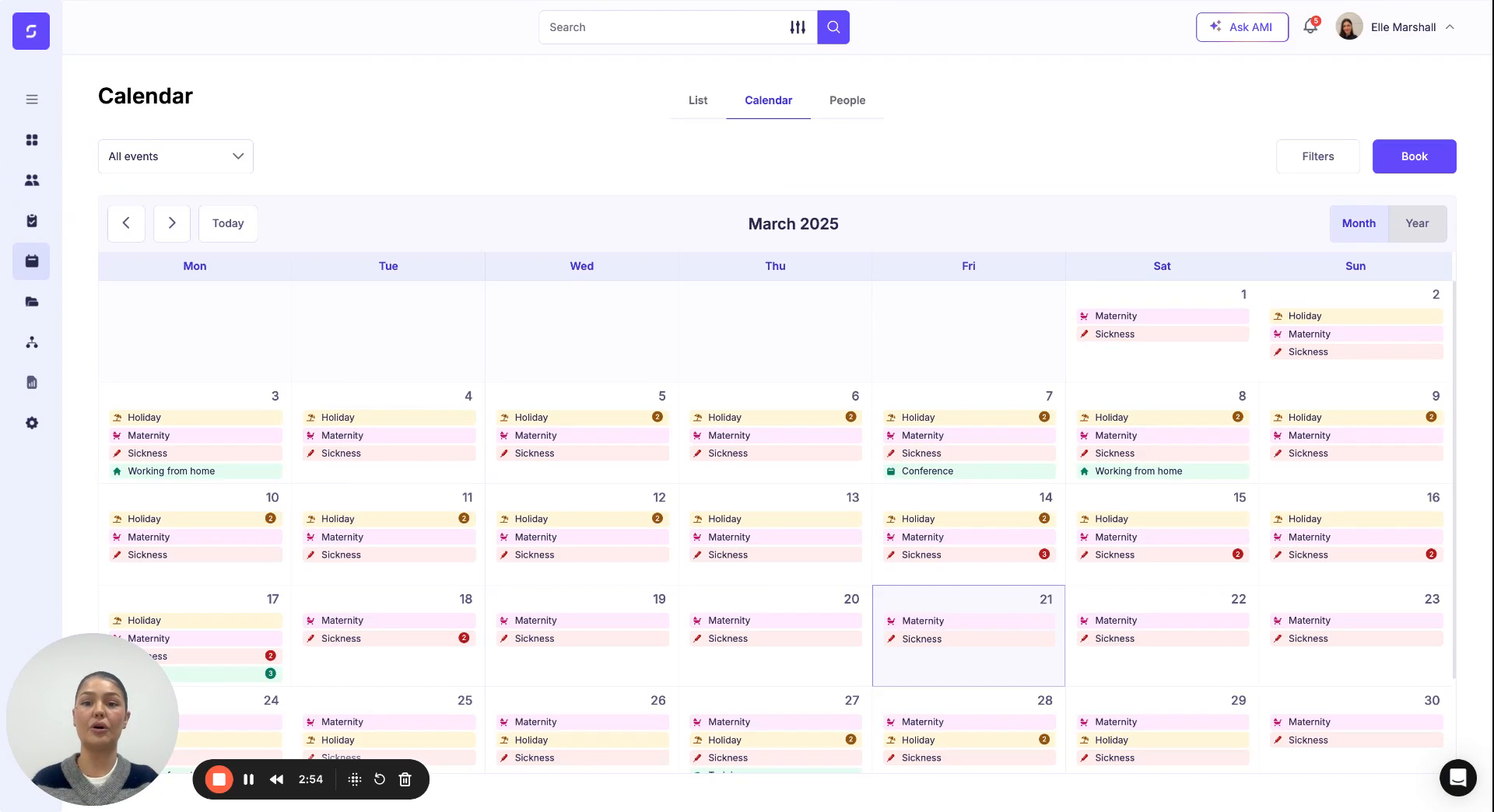Switch the view to Year

coord(1418,223)
